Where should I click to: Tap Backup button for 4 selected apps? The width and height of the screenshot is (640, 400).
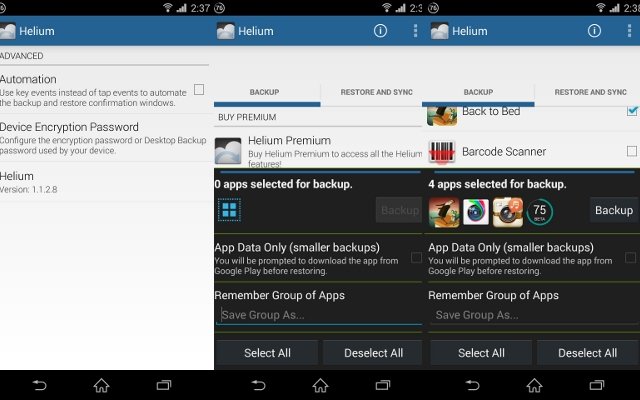(x=613, y=210)
